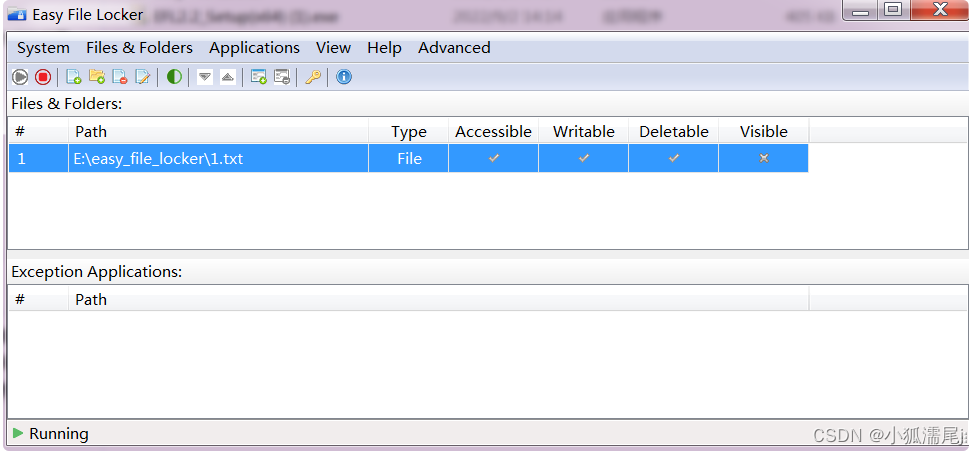Viewport: 978px width, 455px height.
Task: Click the Type column header
Action: [409, 132]
